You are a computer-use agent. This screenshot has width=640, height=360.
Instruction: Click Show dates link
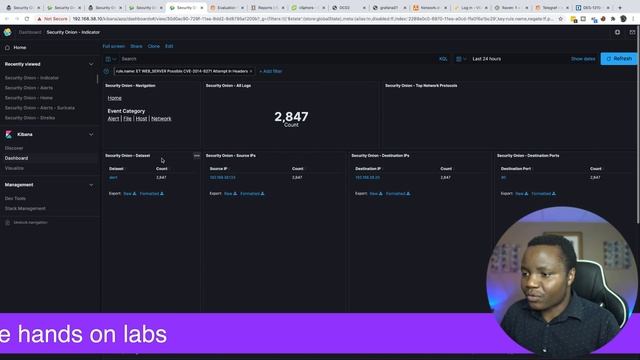tap(583, 59)
